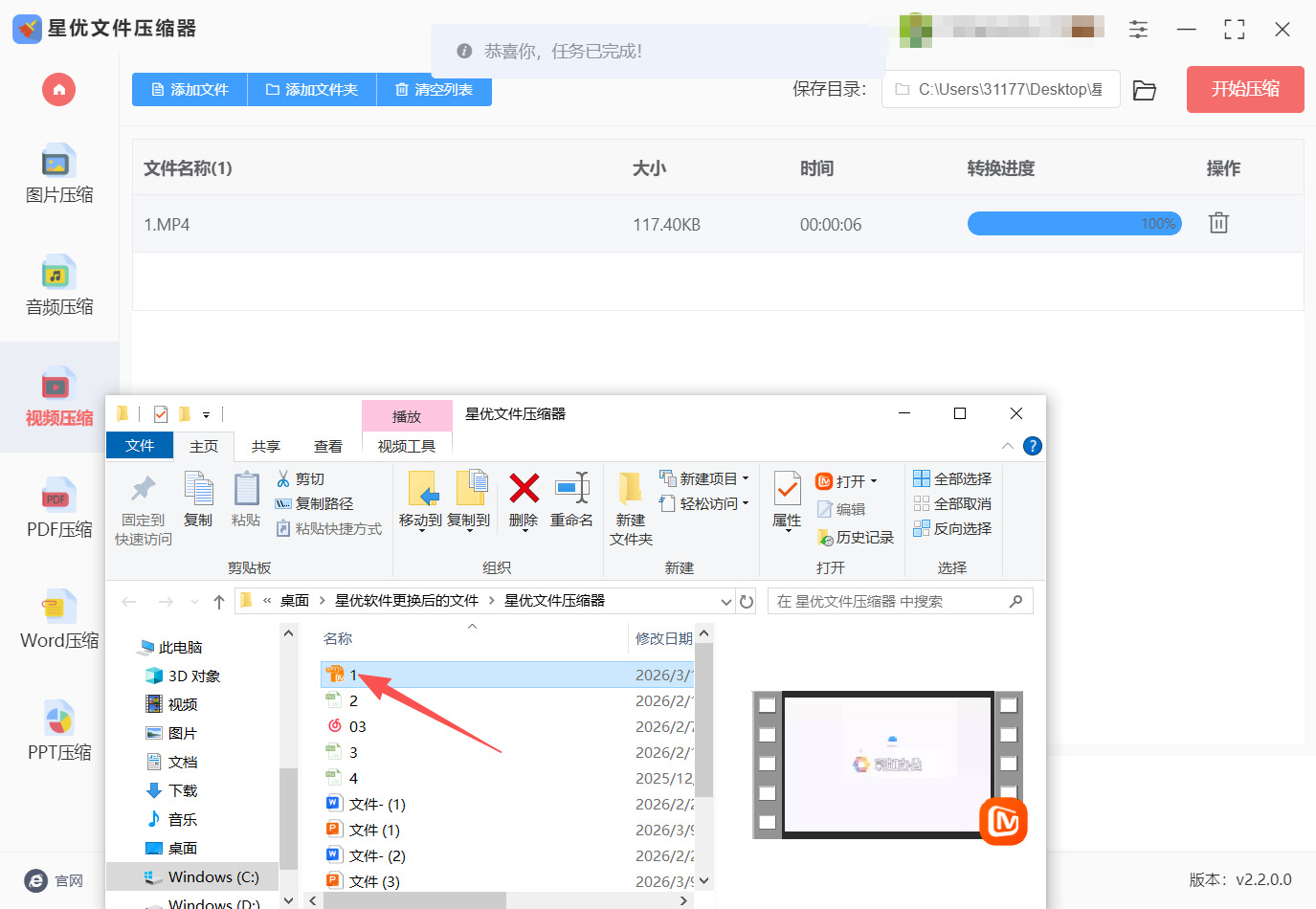Open 图片压缩 image compression module
The image size is (1316, 909).
point(59,175)
